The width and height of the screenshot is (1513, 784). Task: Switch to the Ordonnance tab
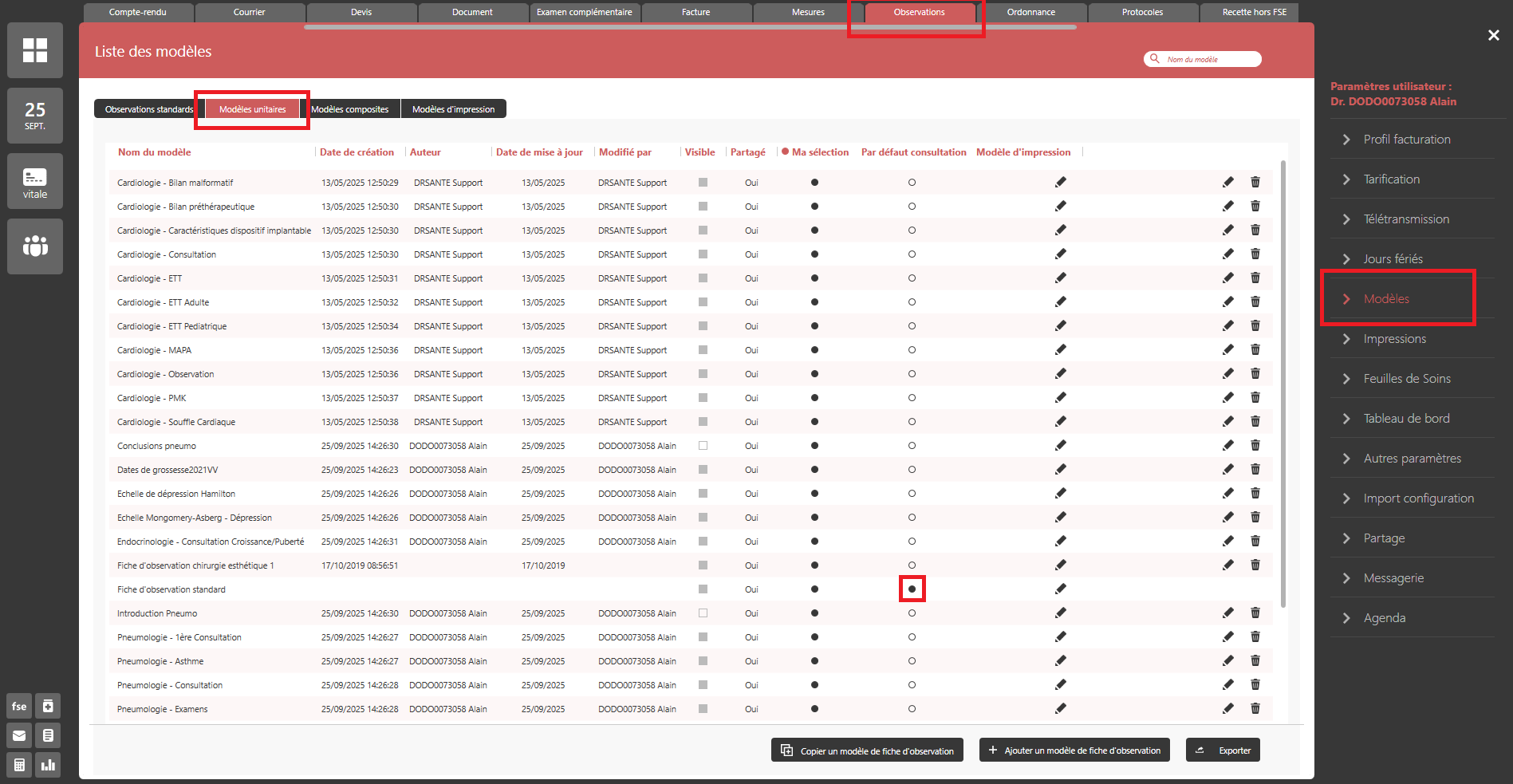[1030, 12]
